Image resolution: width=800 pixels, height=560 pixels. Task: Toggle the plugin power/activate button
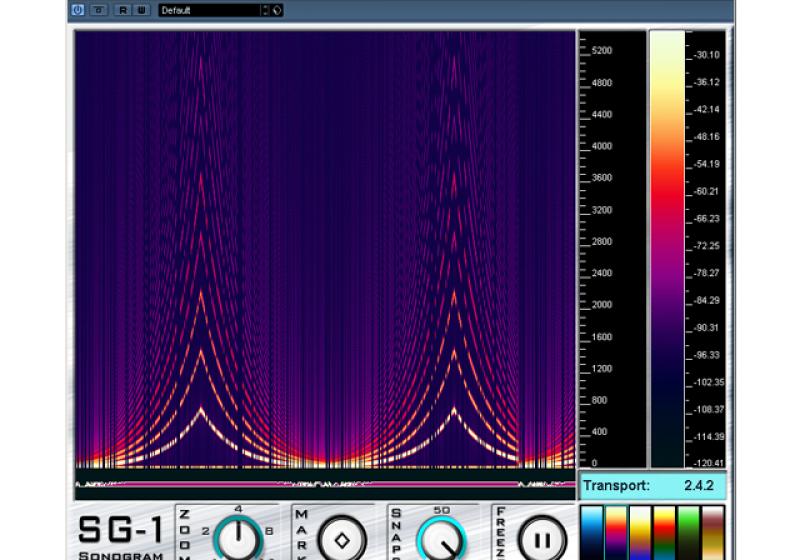tap(78, 10)
